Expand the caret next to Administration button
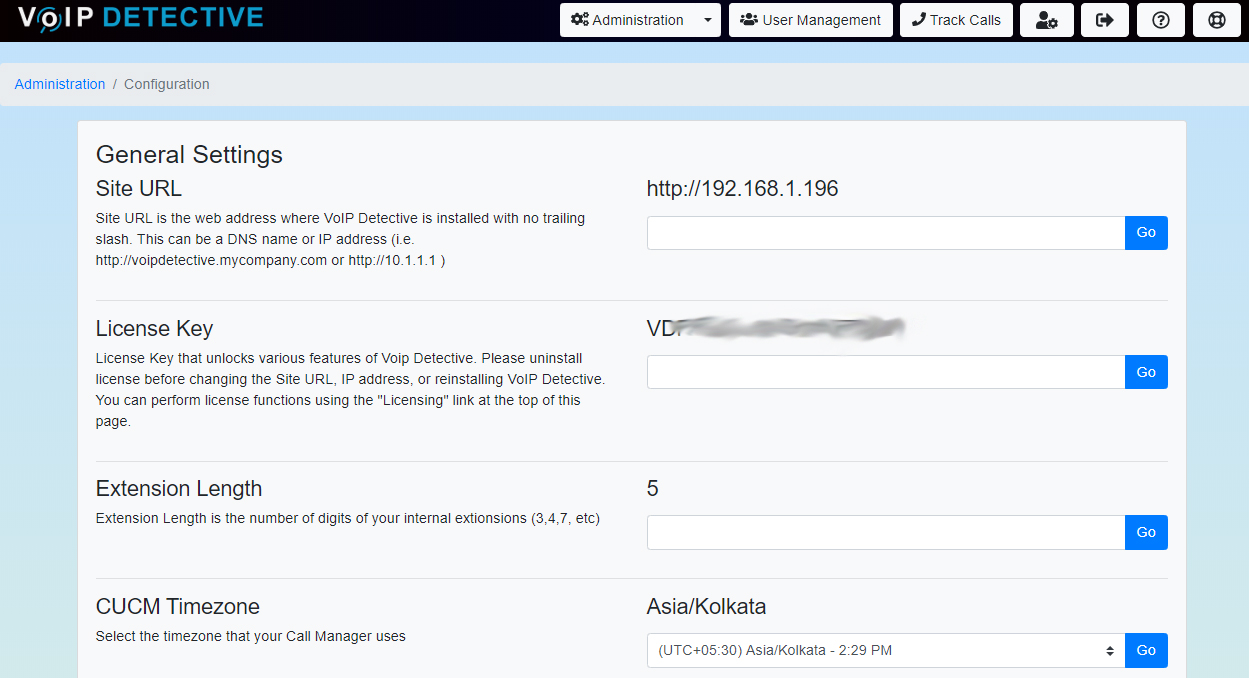 (708, 20)
